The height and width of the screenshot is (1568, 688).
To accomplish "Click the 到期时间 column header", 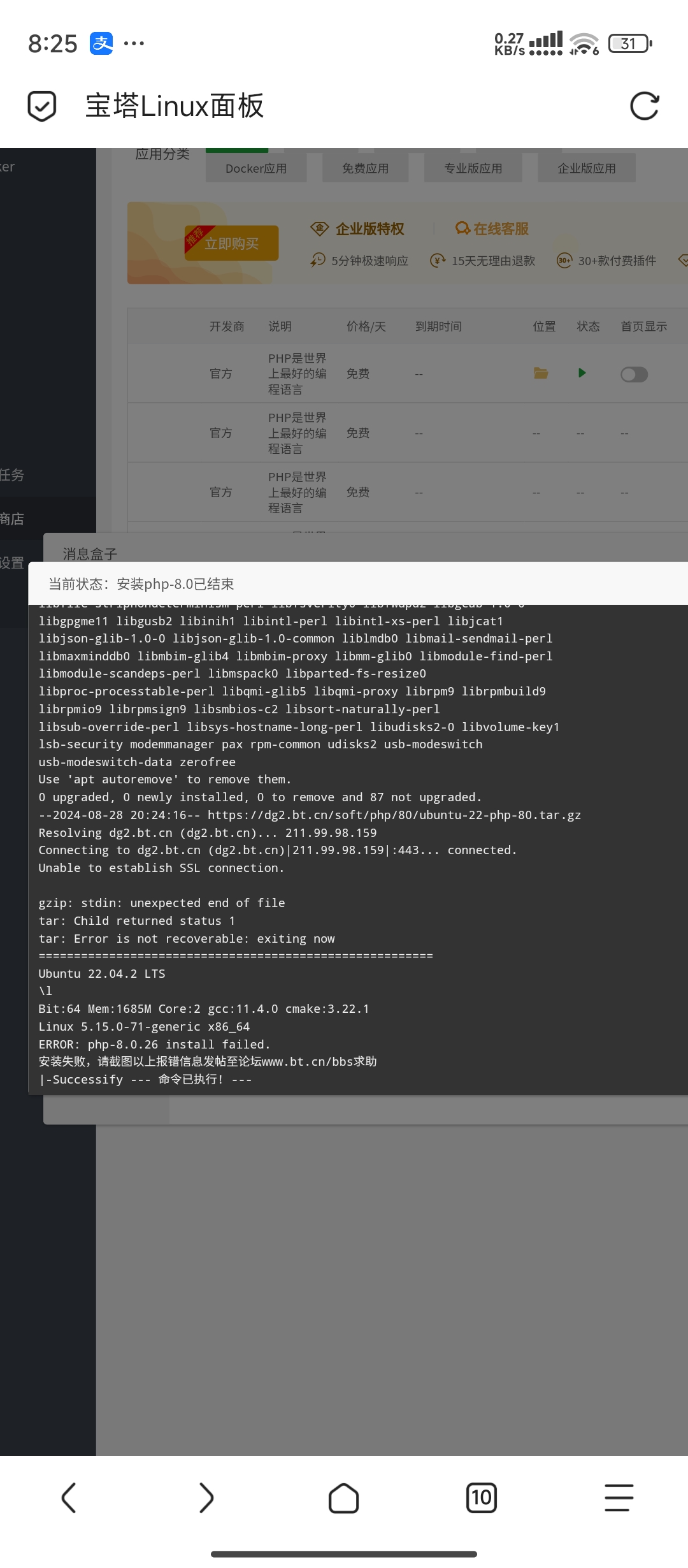I will (439, 326).
